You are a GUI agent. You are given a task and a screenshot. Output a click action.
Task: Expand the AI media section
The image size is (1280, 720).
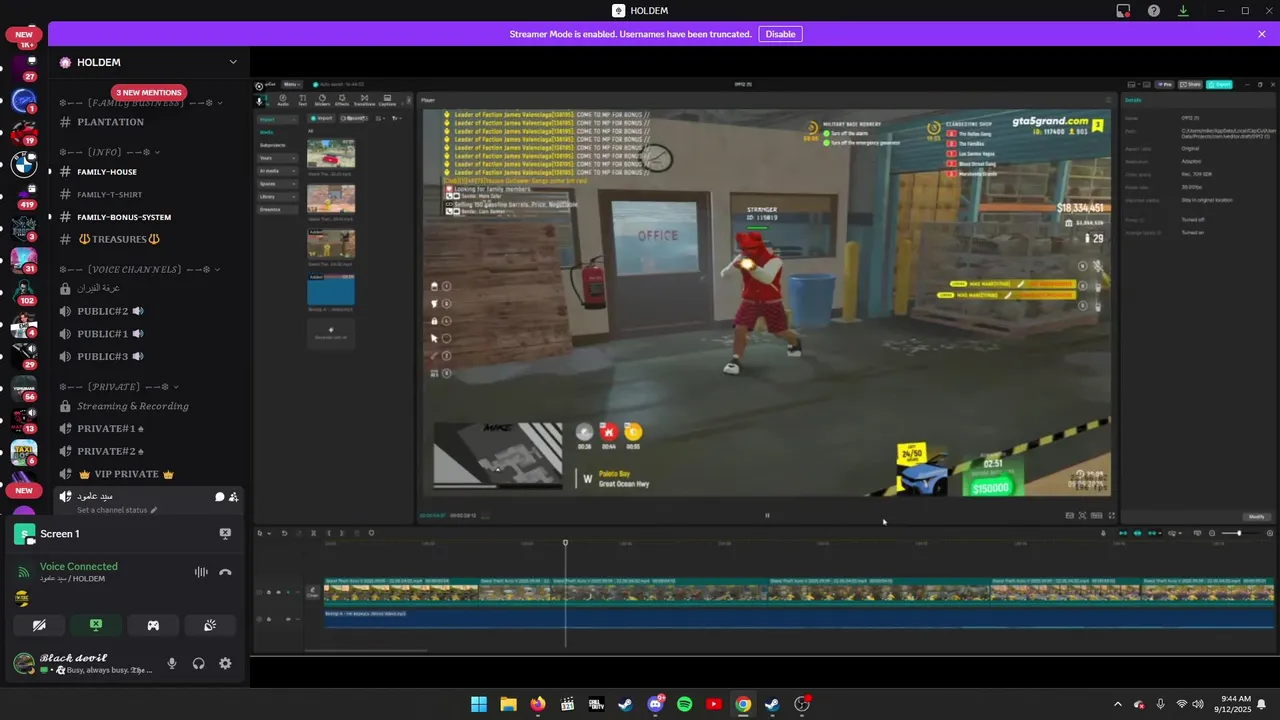click(x=277, y=171)
